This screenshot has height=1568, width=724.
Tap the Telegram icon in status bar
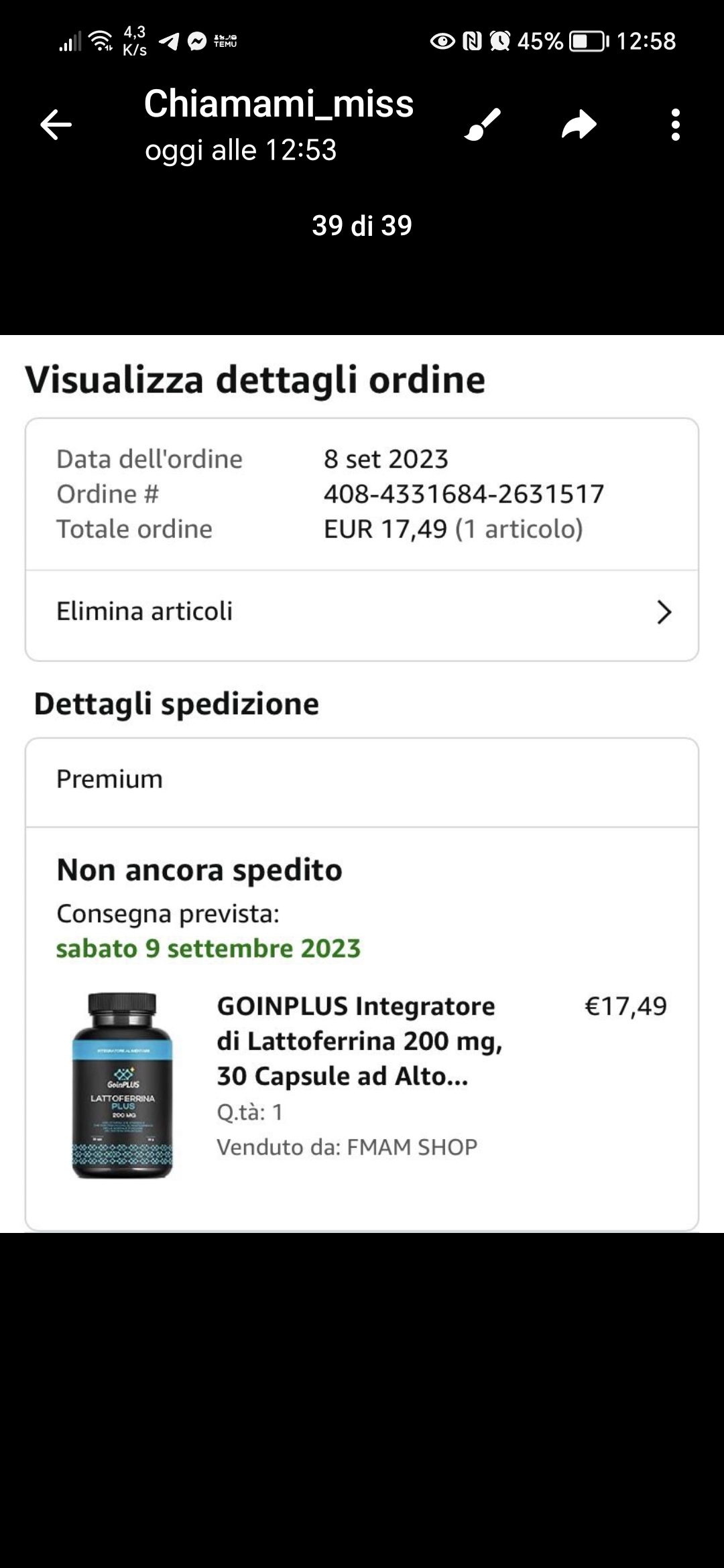[x=170, y=42]
